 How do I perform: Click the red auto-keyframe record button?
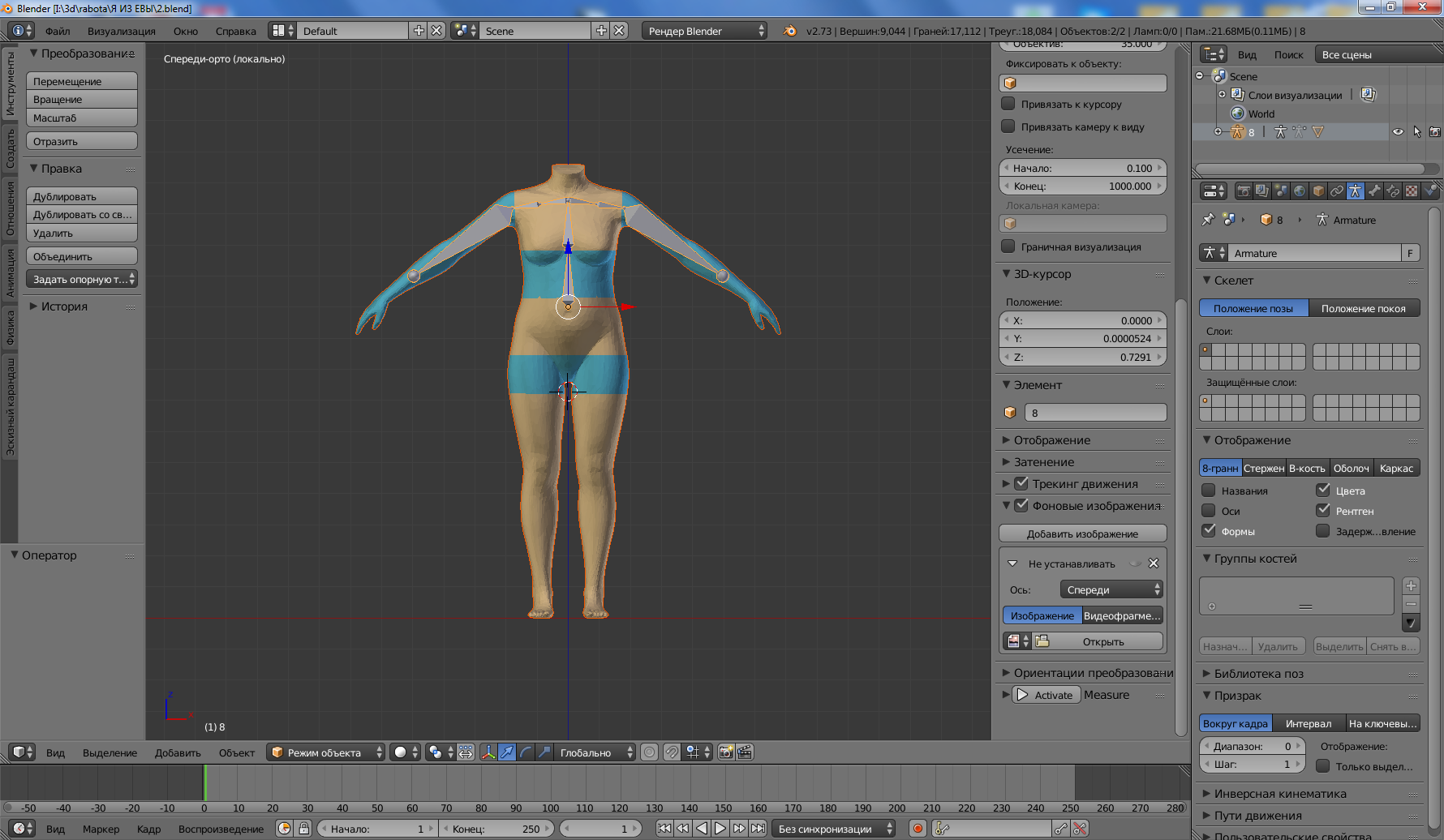point(918,829)
